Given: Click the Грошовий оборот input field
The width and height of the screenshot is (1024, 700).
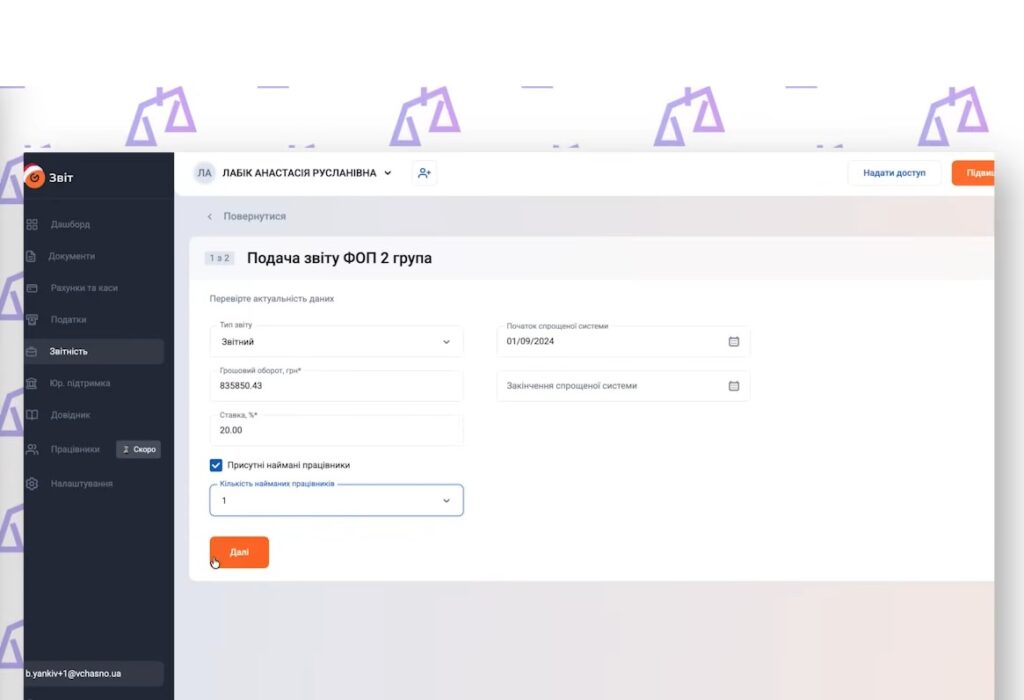Looking at the screenshot, I should pos(336,386).
